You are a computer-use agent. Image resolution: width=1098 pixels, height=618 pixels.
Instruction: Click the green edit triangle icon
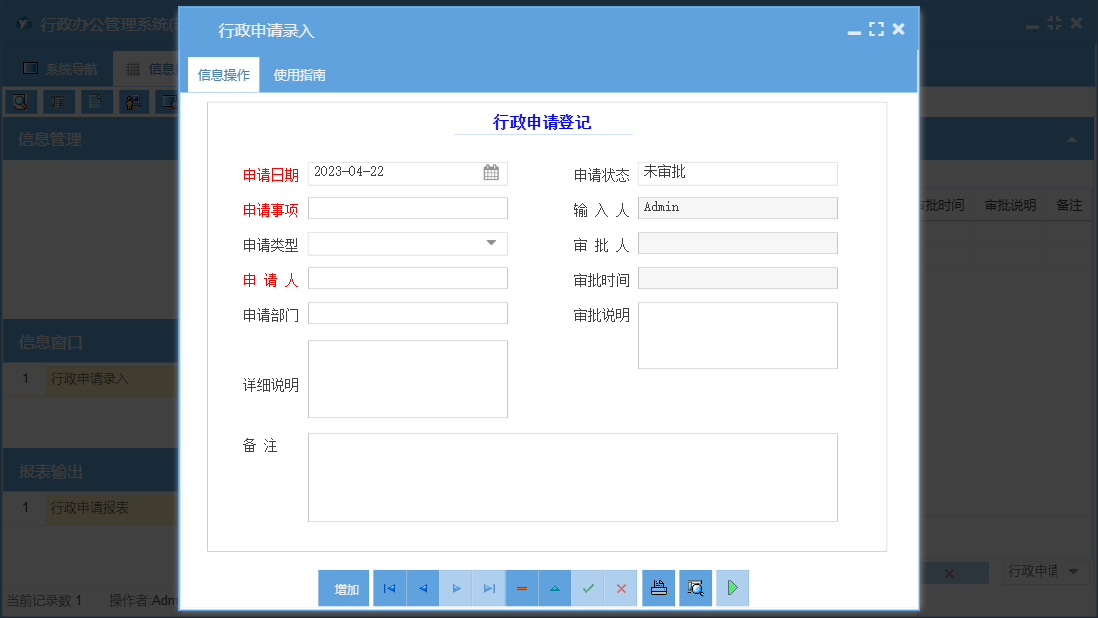click(x=555, y=588)
